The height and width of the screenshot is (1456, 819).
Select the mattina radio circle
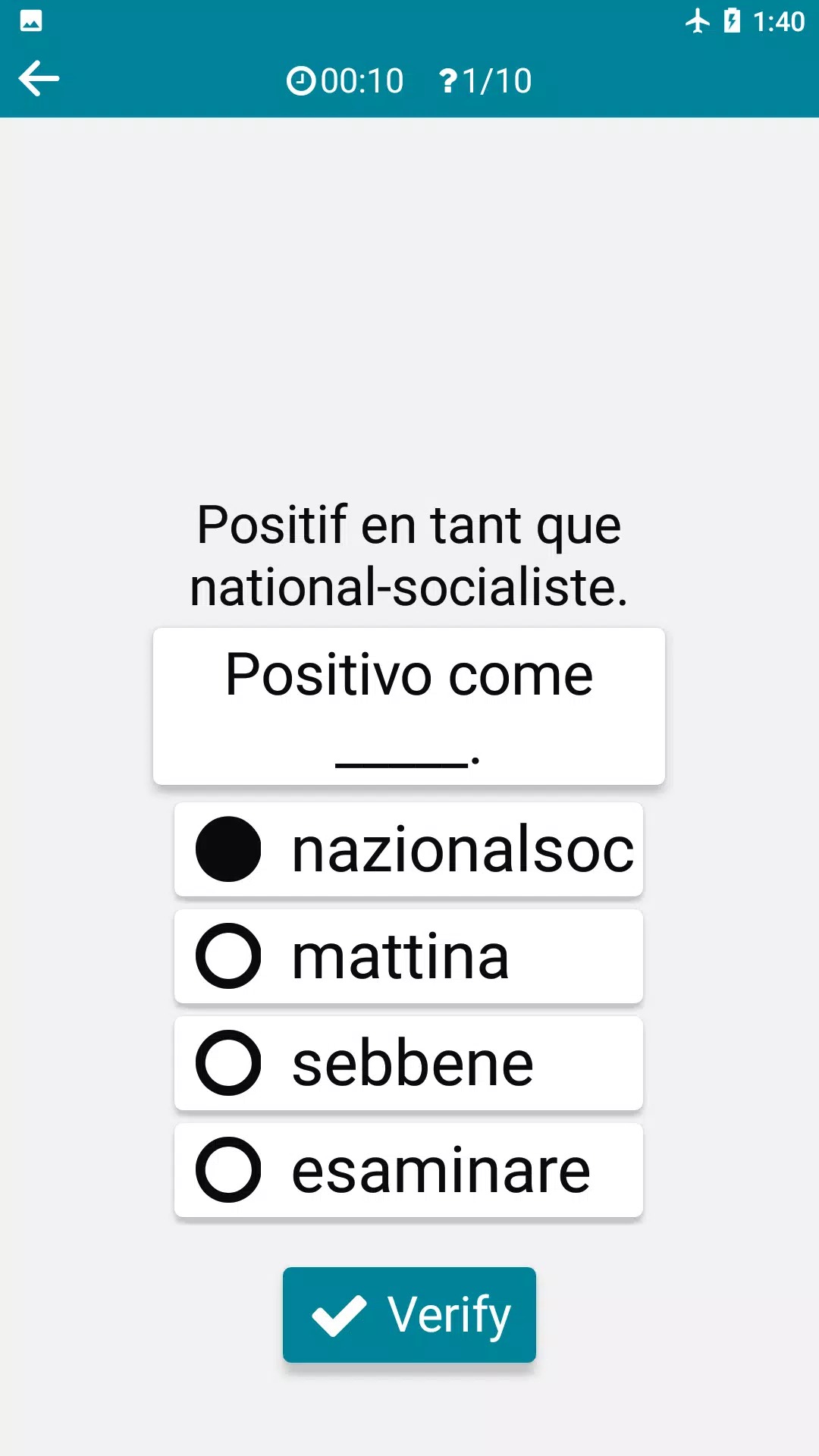[228, 956]
